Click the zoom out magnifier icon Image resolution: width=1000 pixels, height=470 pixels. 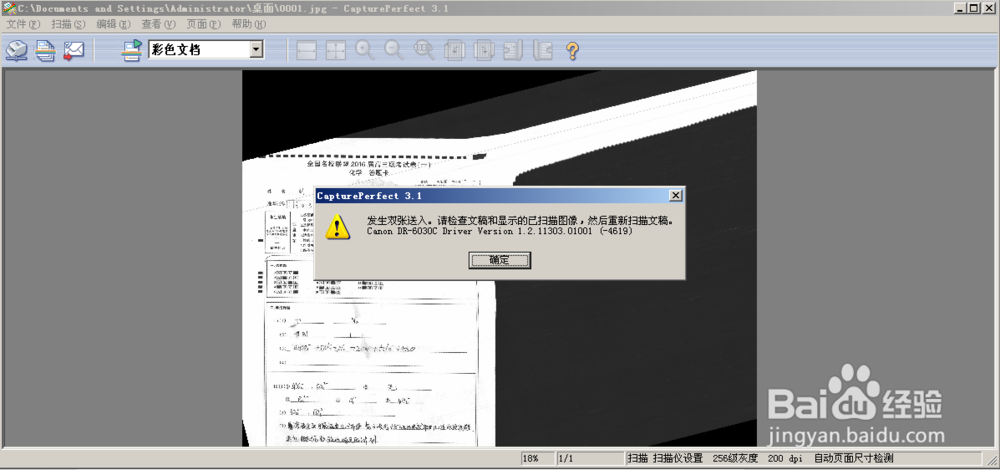click(x=394, y=50)
